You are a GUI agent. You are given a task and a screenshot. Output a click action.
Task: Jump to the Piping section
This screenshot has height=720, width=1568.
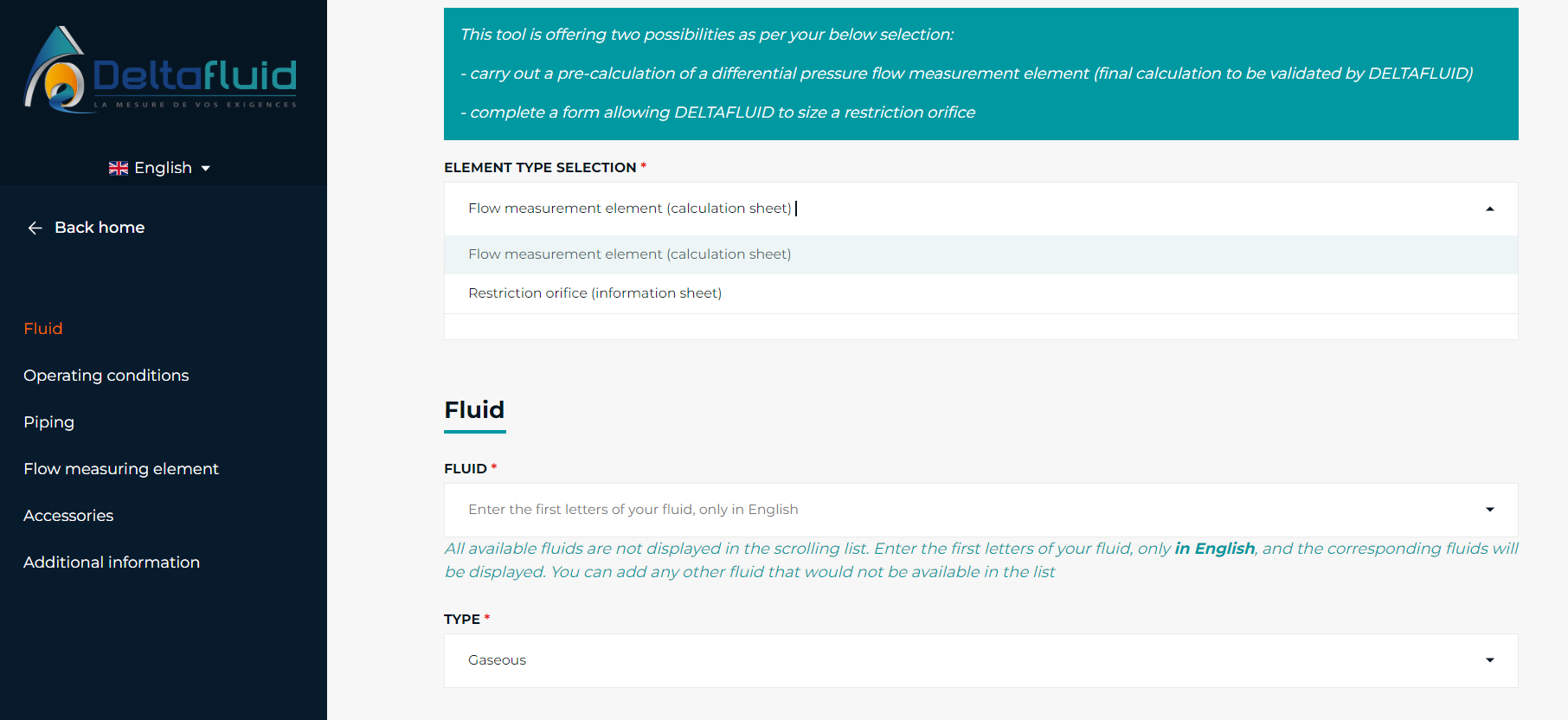tap(48, 422)
